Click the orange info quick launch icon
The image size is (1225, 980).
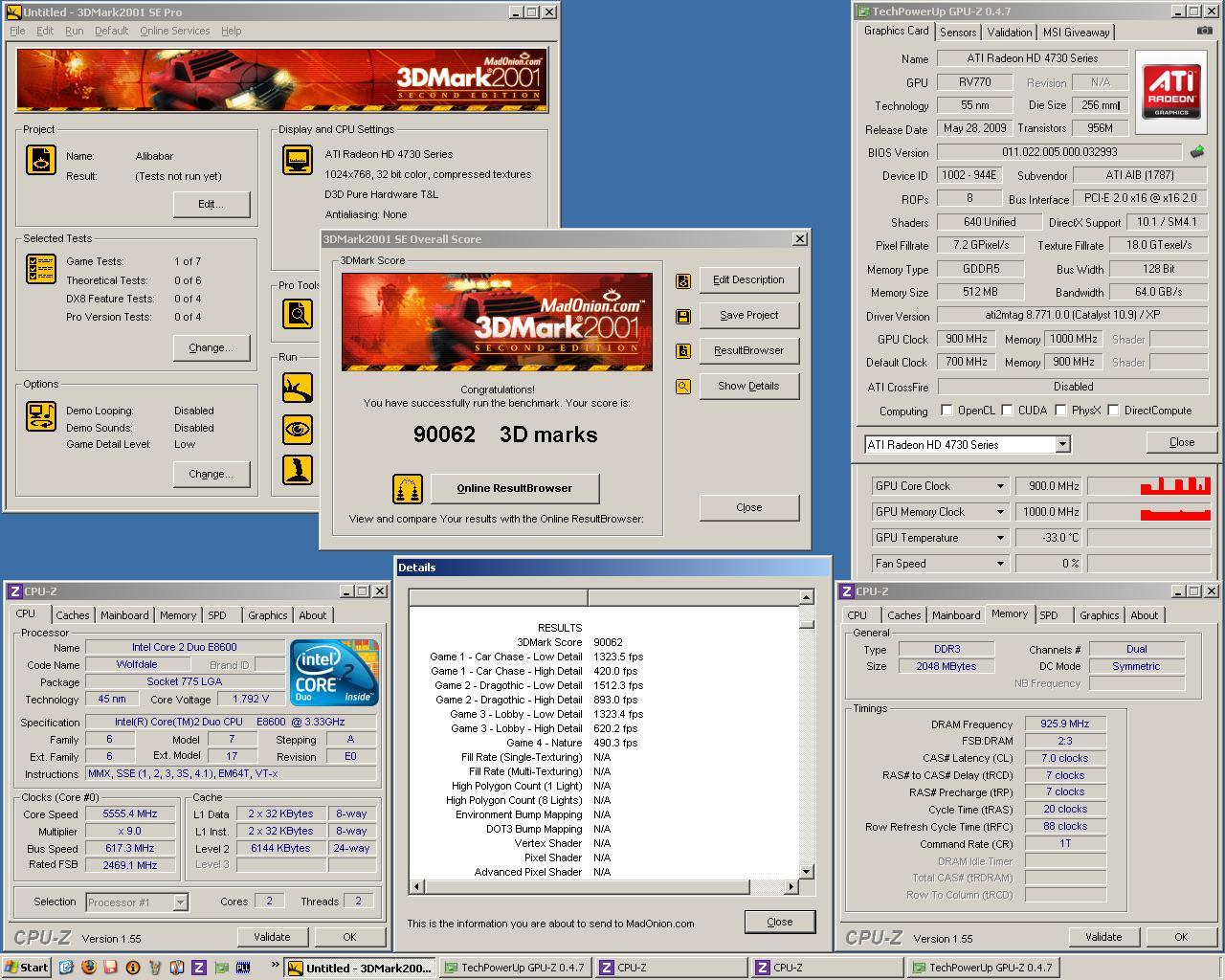132,968
